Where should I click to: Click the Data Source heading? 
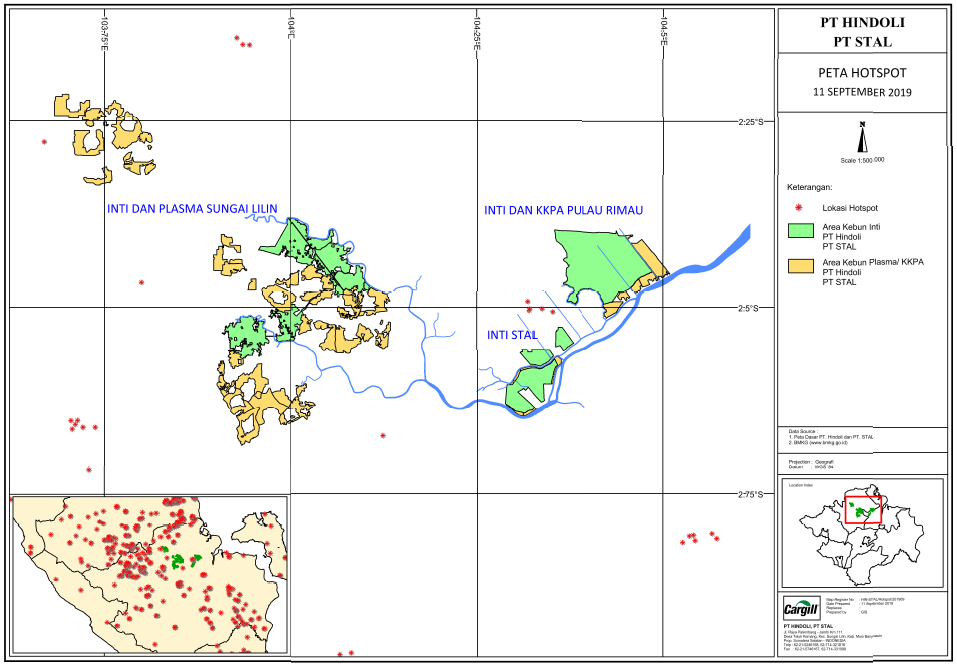tap(803, 431)
